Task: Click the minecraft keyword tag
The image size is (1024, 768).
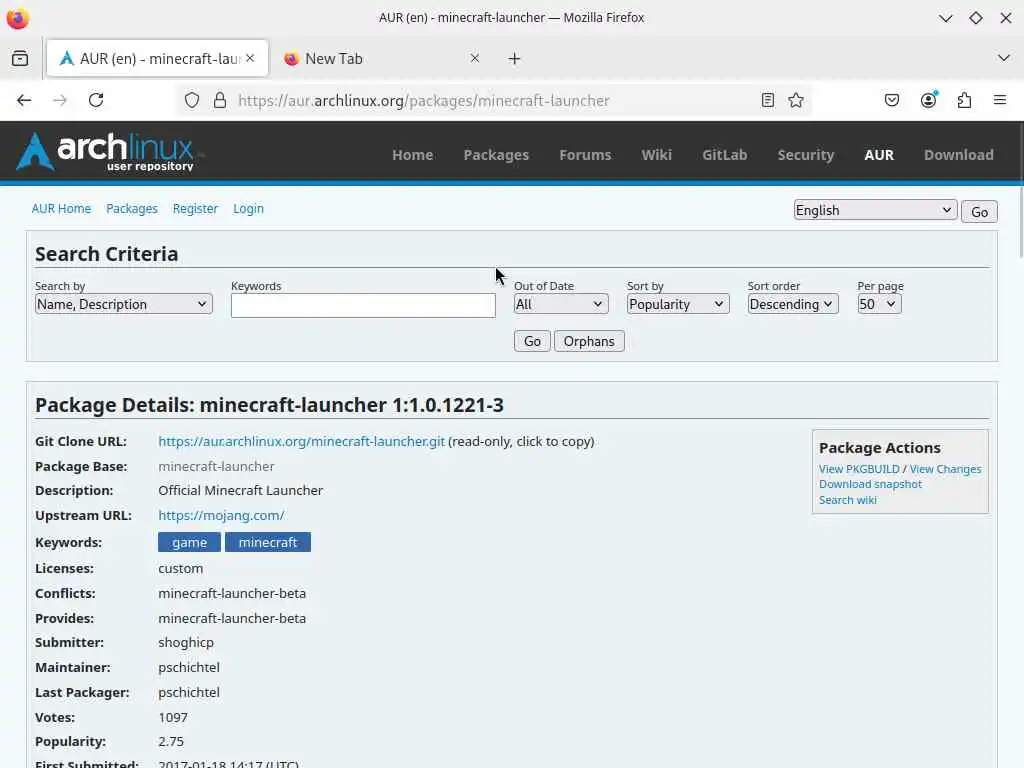Action: click(268, 542)
